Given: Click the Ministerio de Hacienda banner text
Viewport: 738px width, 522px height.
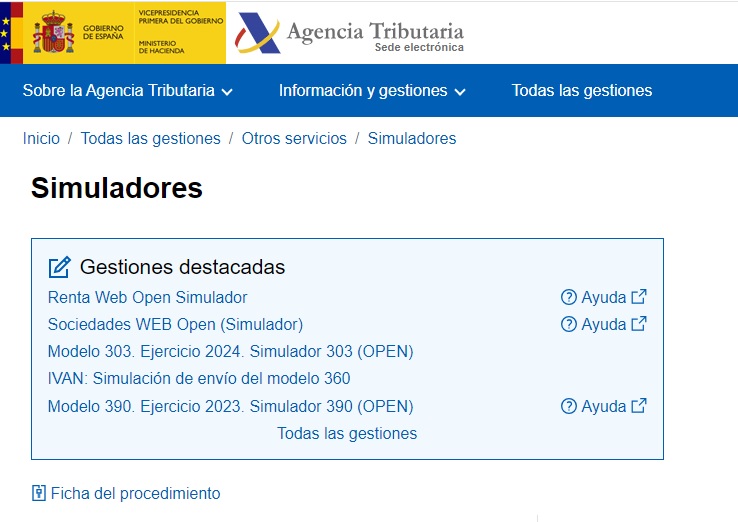Looking at the screenshot, I should pos(161,47).
